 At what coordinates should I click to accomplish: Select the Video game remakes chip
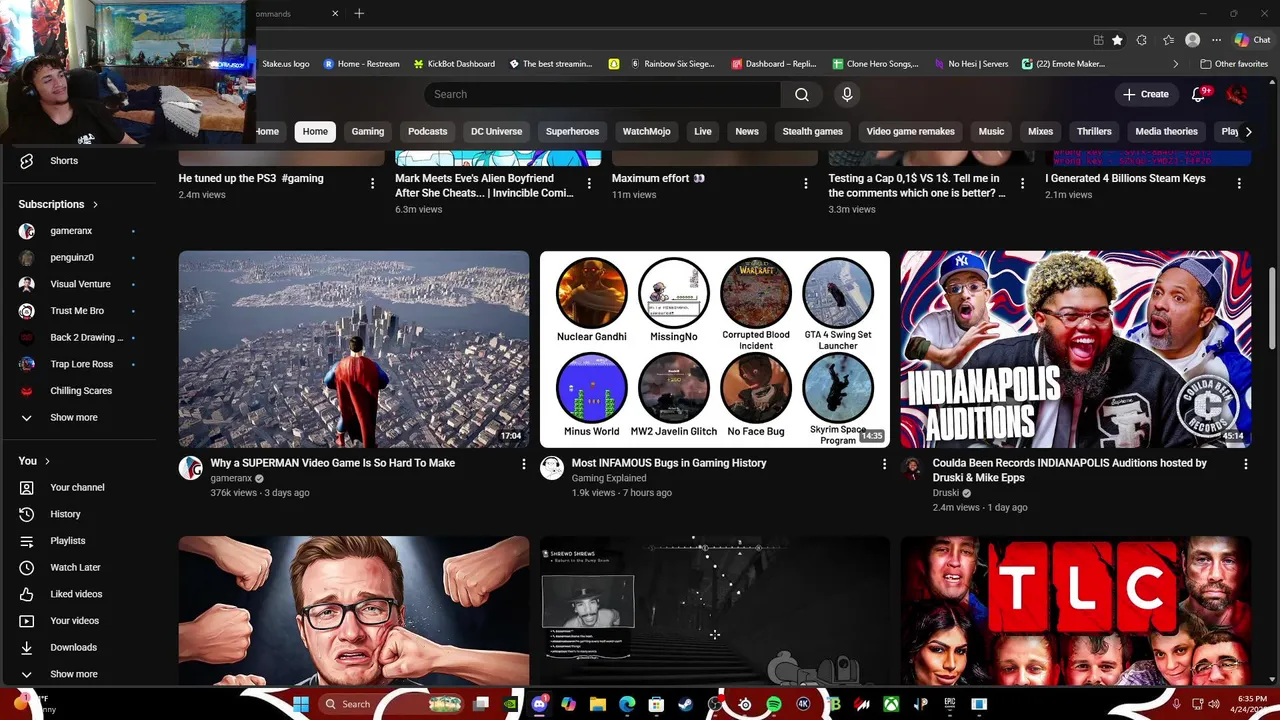(910, 131)
